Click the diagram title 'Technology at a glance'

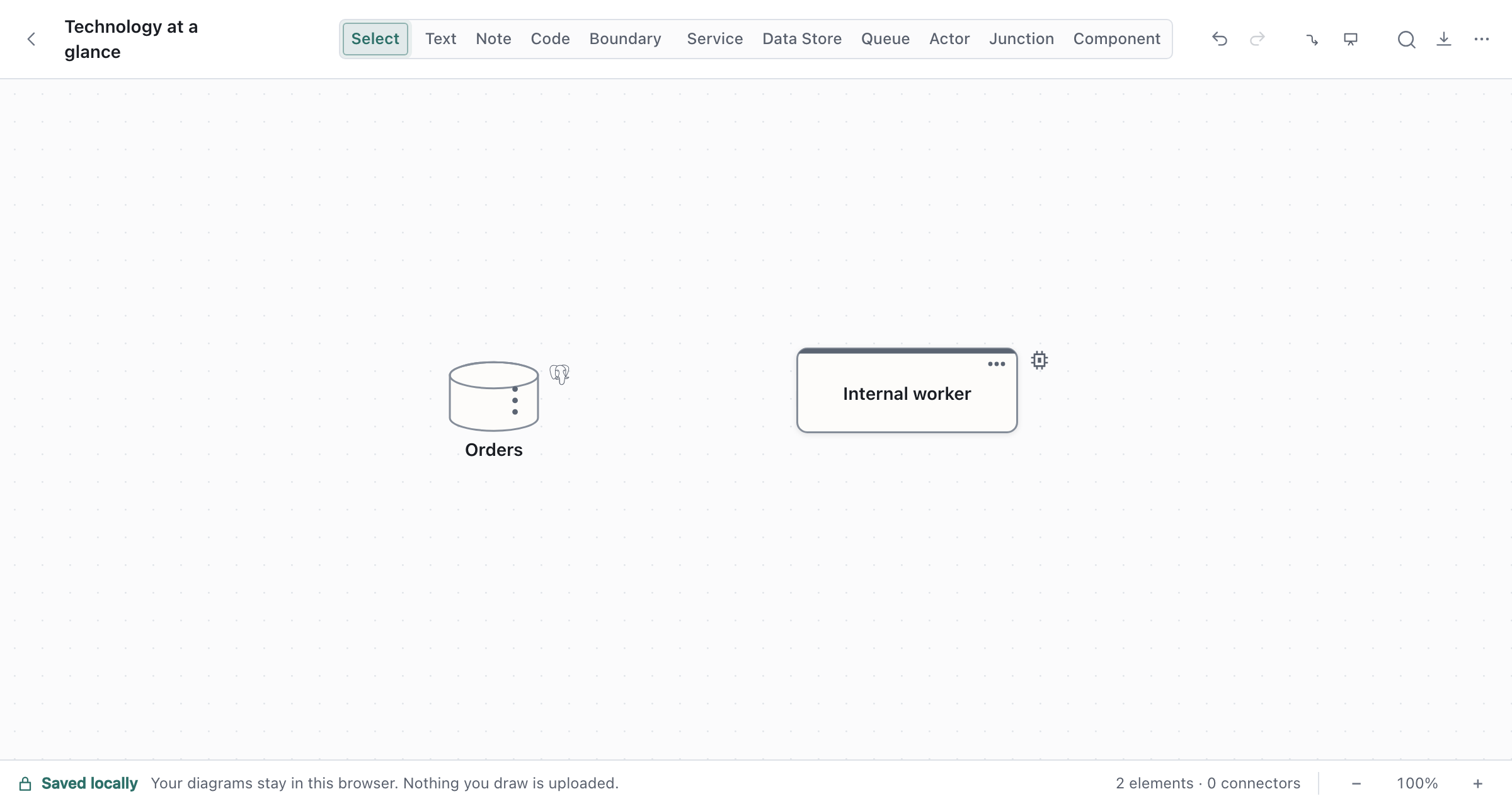point(131,39)
